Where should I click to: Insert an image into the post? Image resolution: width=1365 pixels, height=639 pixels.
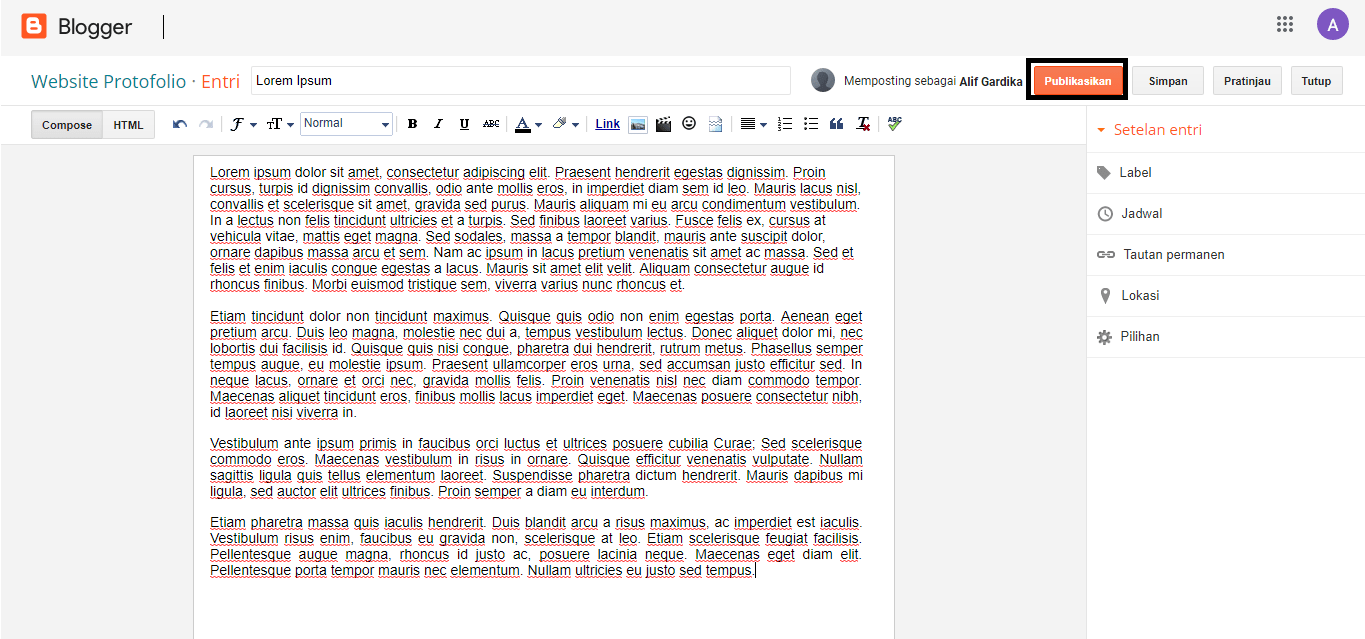[637, 123]
